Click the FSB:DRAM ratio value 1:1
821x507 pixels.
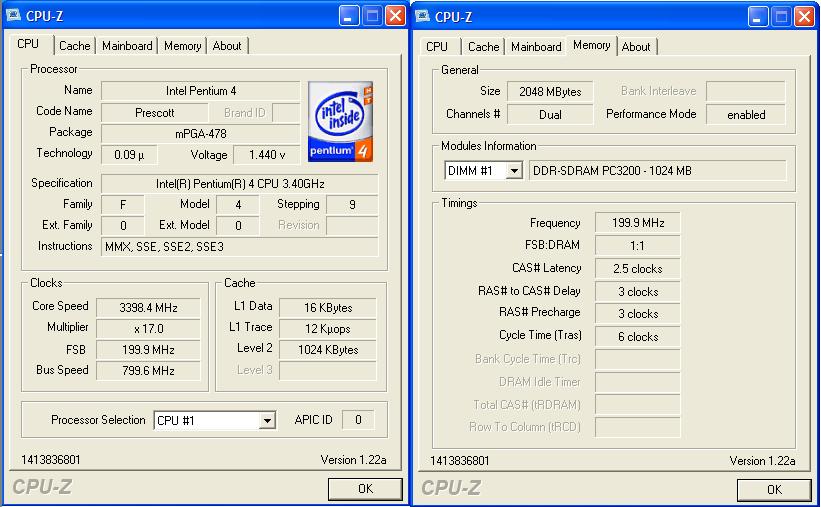pyautogui.click(x=638, y=246)
